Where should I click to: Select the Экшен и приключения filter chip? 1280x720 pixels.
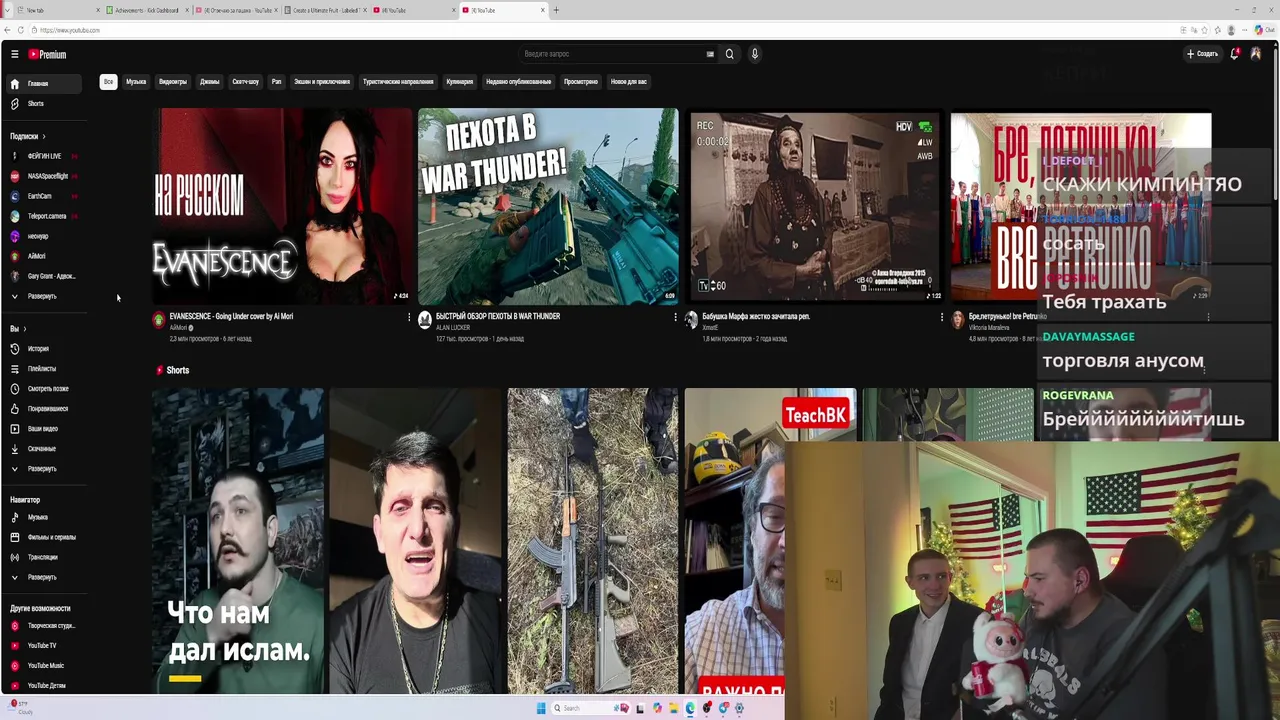tap(322, 82)
